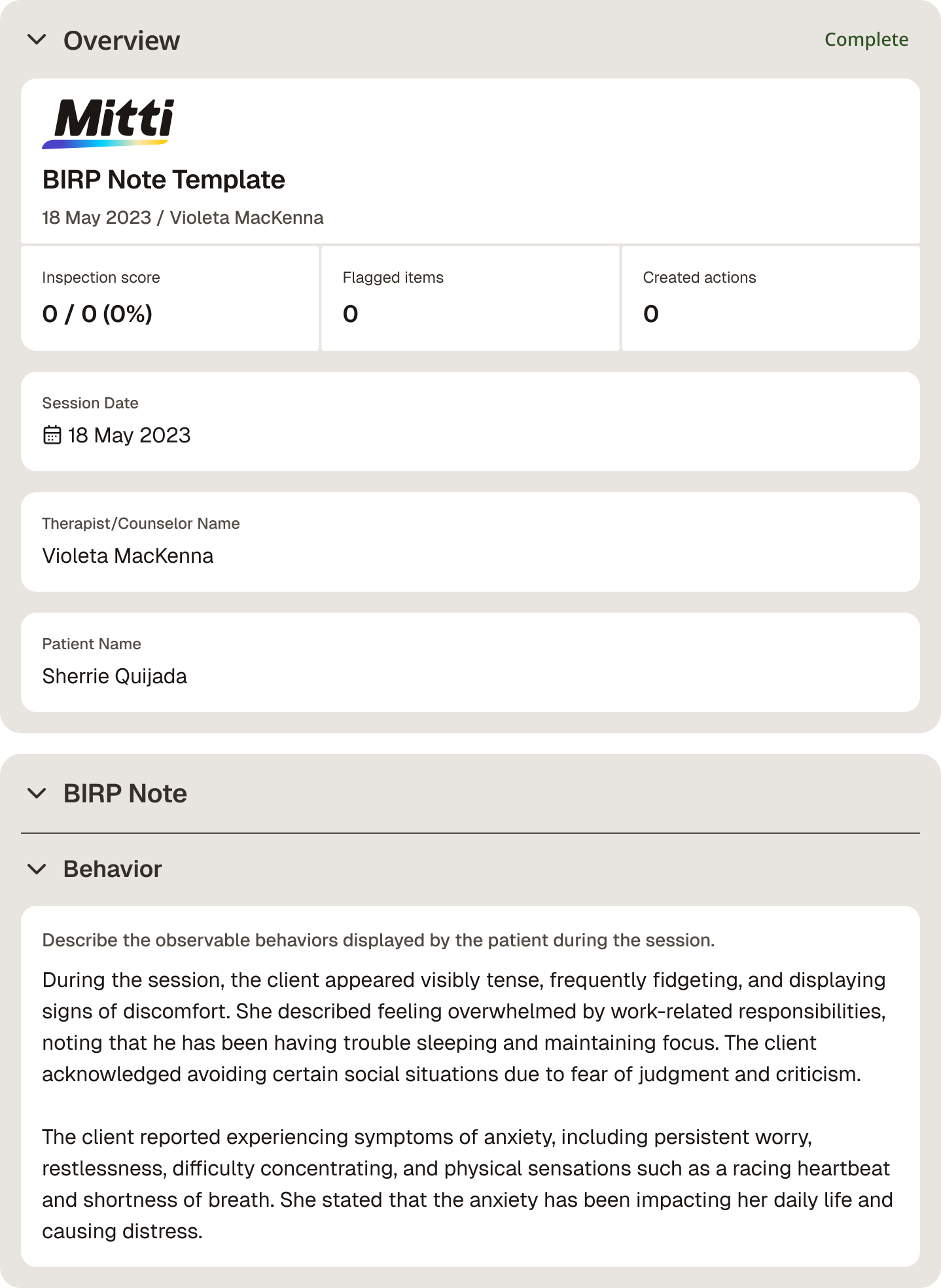Click the Patient Name field Sherrie Quijada
Viewport: 941px width, 1288px height.
[470, 662]
